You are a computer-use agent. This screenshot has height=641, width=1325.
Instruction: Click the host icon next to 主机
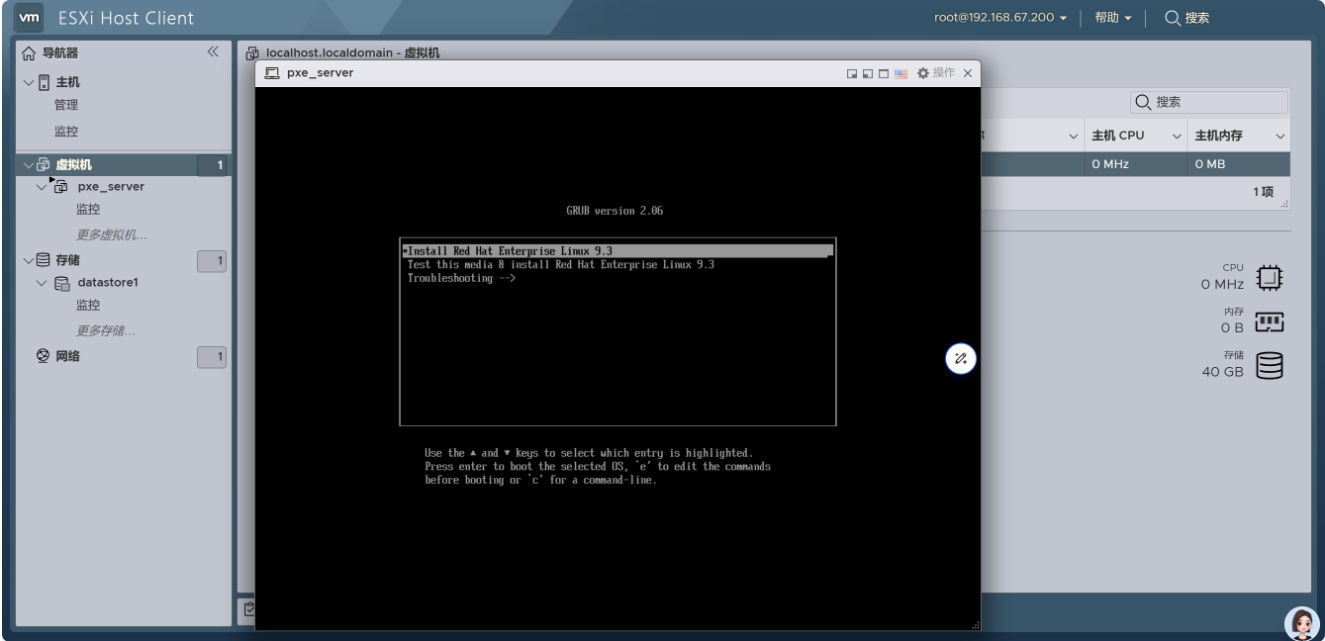click(42, 82)
